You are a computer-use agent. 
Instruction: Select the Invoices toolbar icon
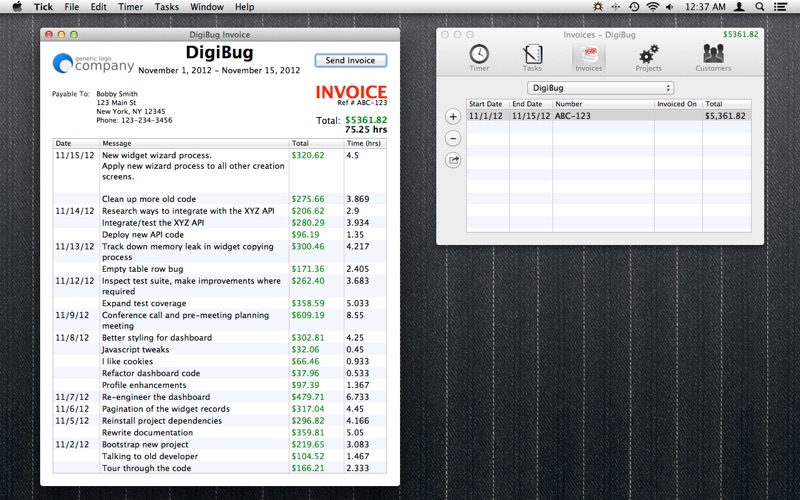point(589,58)
